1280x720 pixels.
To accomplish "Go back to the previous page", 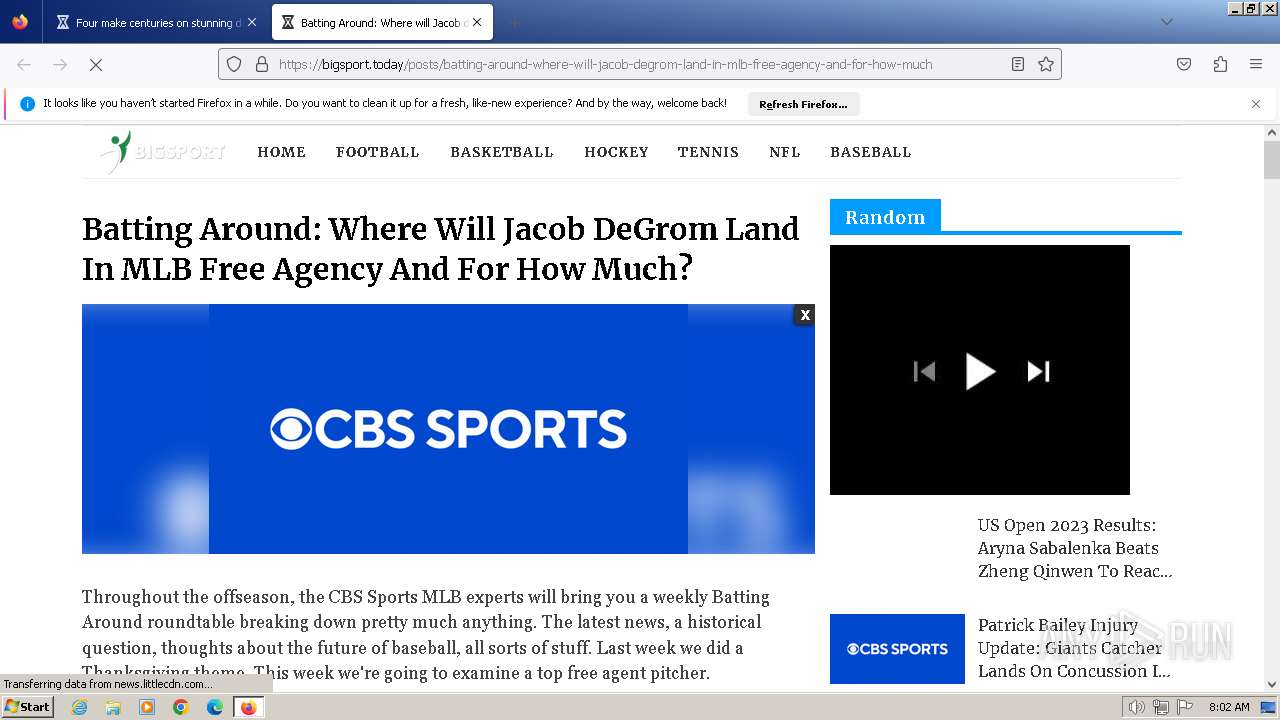I will (x=24, y=64).
